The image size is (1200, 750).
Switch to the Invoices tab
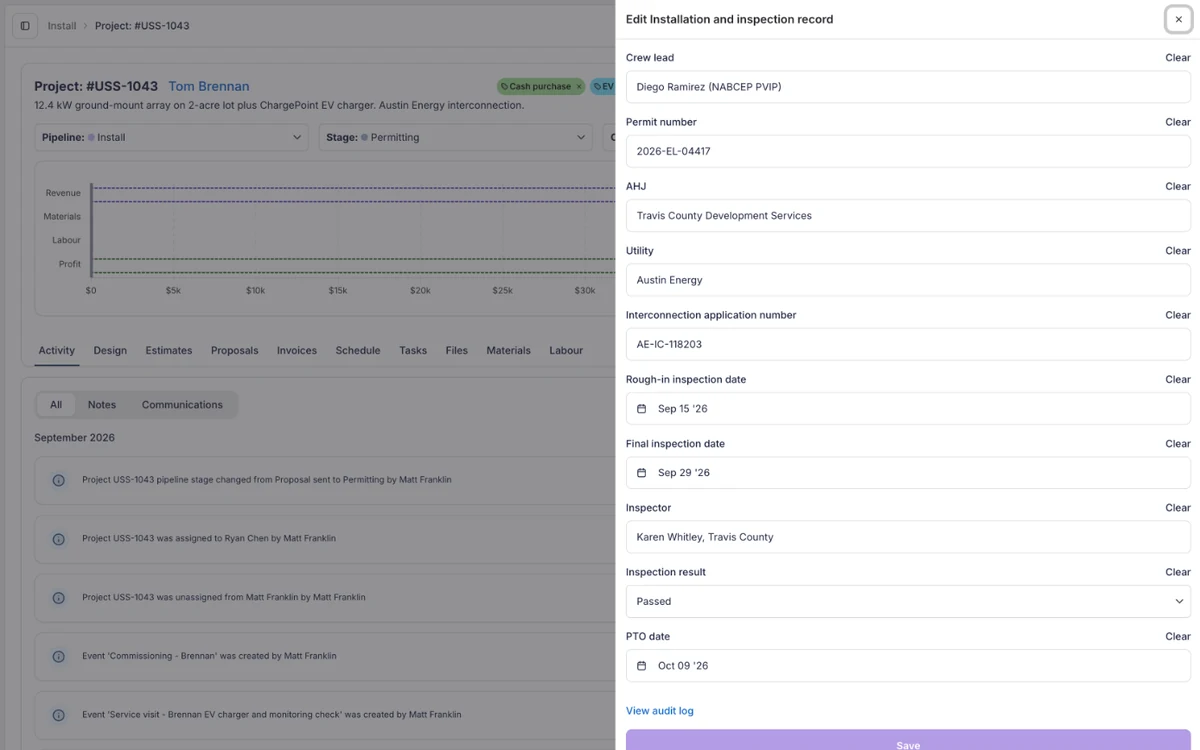pyautogui.click(x=297, y=351)
